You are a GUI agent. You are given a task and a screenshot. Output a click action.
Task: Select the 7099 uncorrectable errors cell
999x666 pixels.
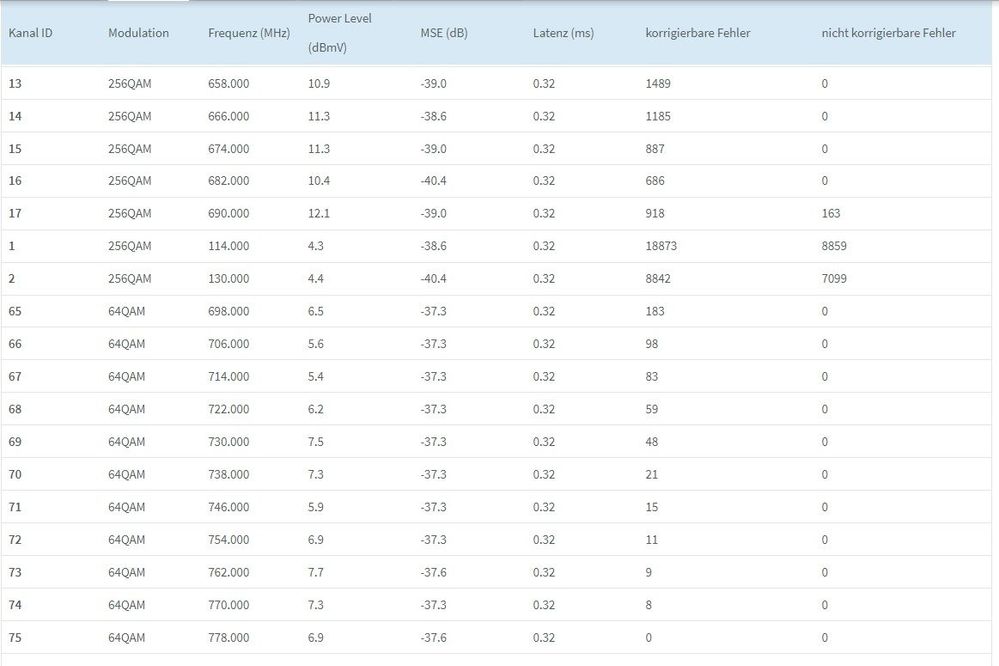click(x=834, y=278)
